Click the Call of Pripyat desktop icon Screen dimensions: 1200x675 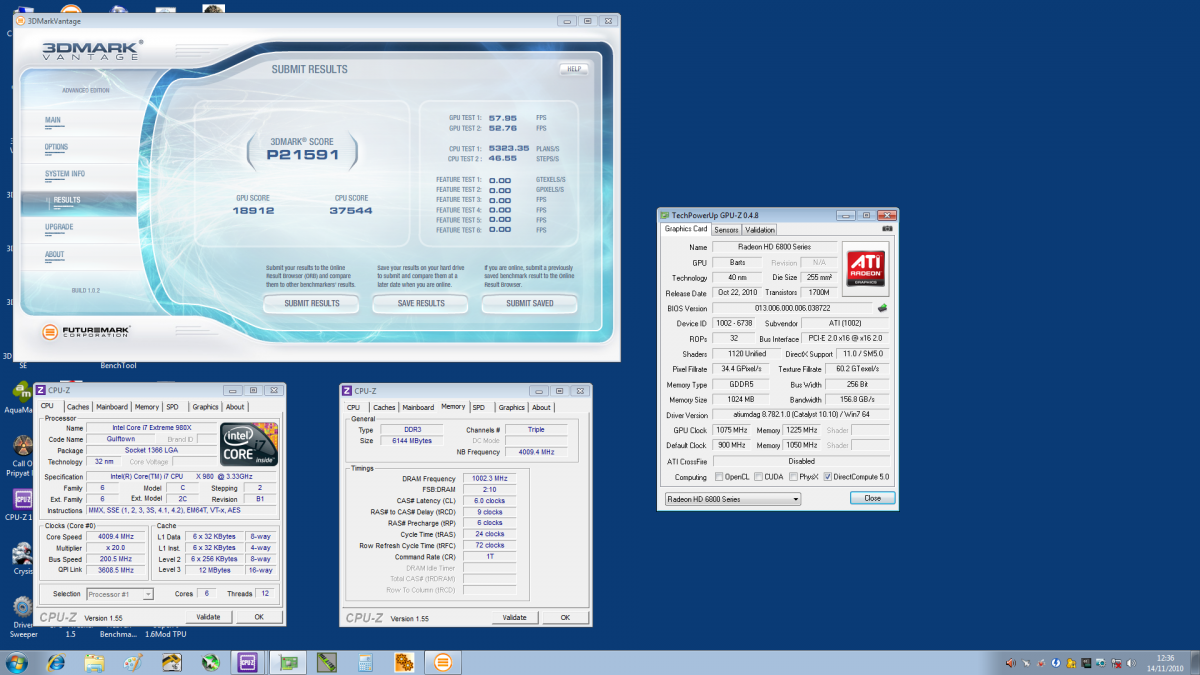click(x=21, y=447)
